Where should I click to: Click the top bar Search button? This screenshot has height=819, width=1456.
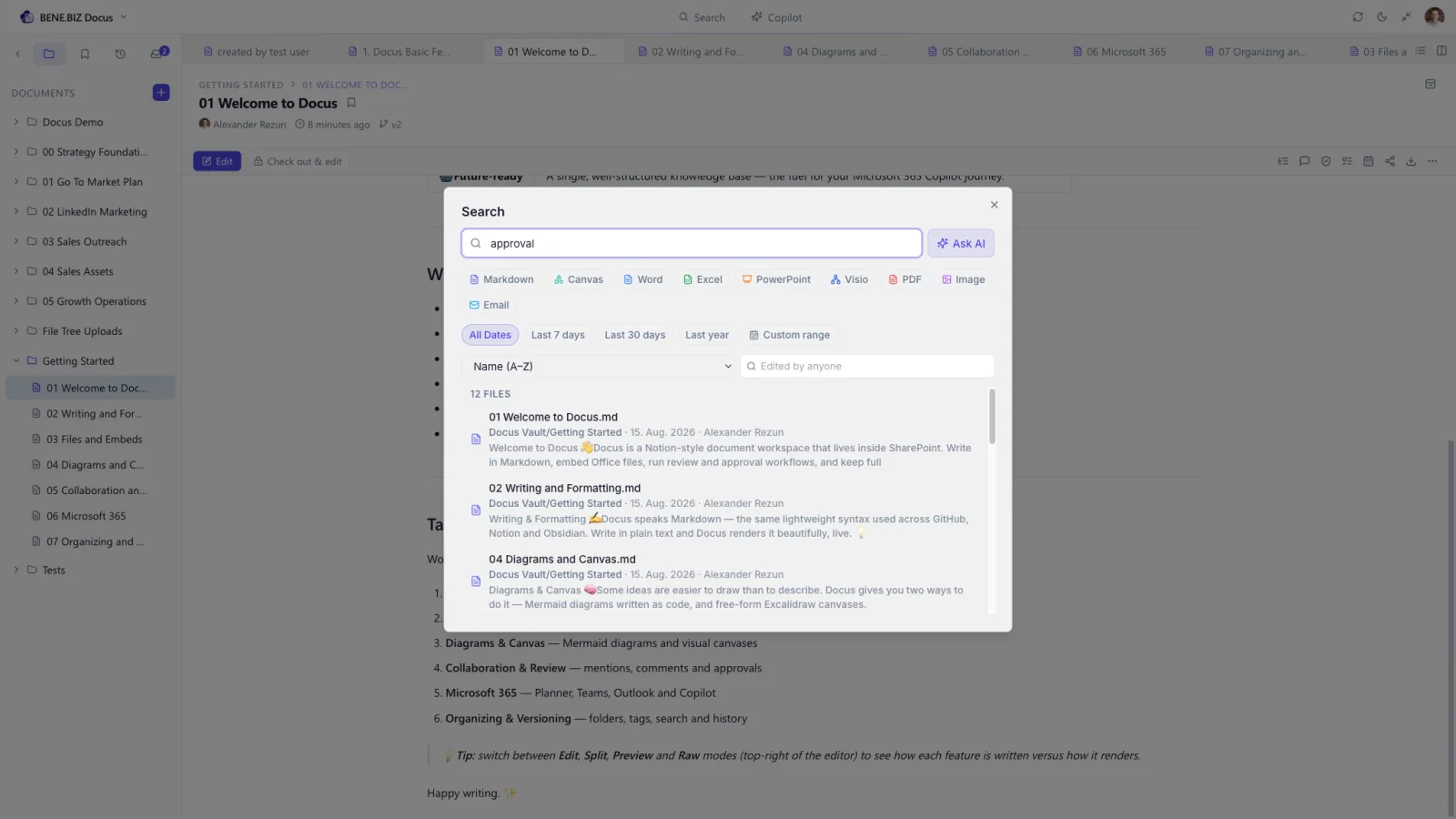click(702, 17)
